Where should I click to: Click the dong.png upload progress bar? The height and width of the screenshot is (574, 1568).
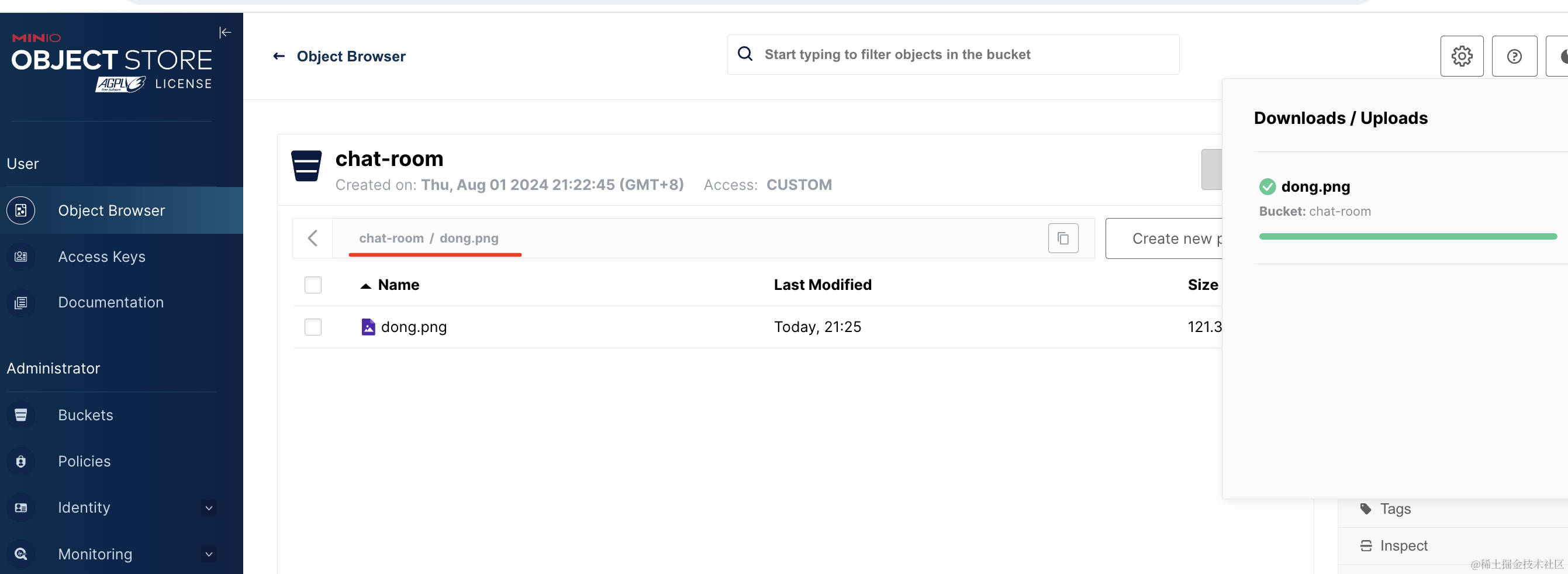pos(1407,236)
